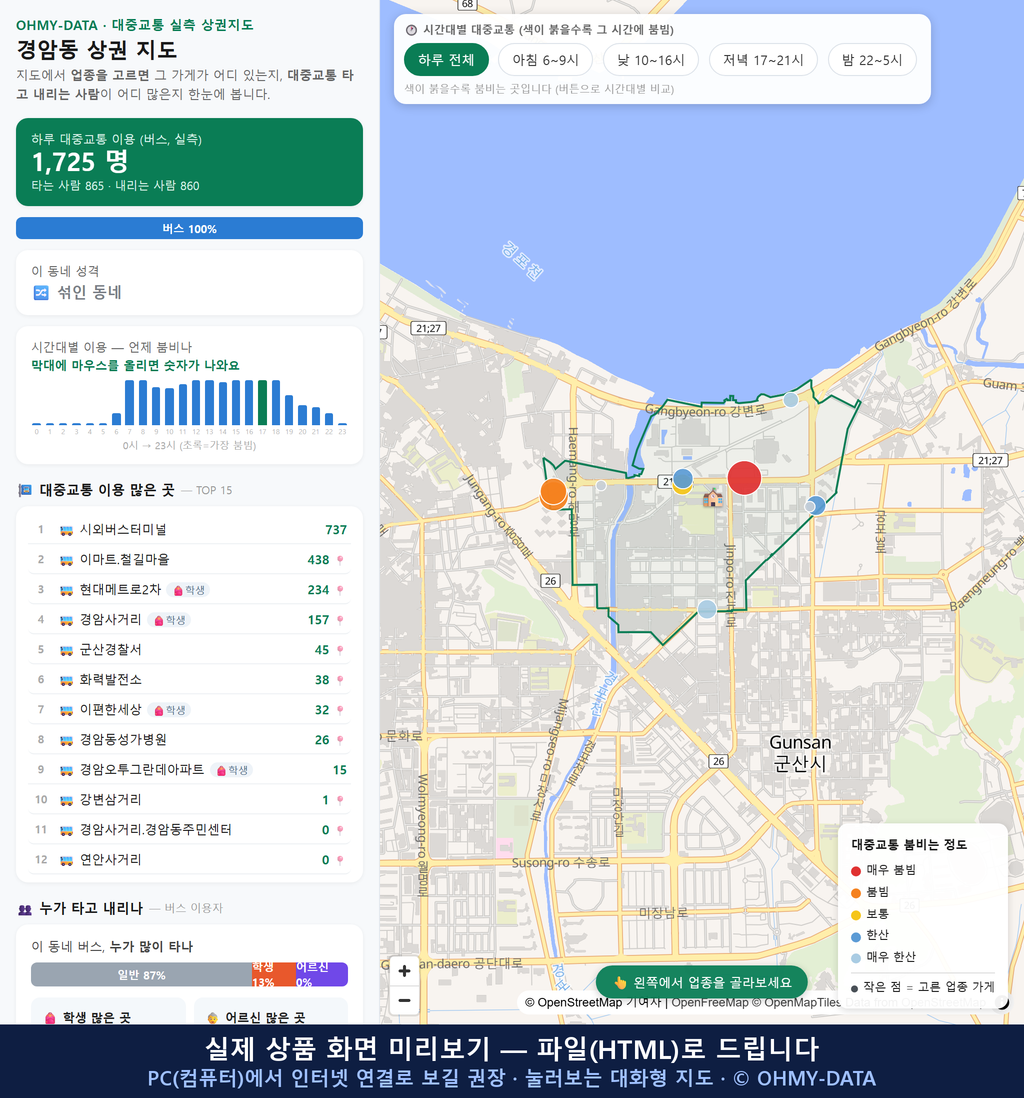Screen dimensions: 1024x1098
Task: Open 경암동성가병원 stop row
Action: point(189,739)
